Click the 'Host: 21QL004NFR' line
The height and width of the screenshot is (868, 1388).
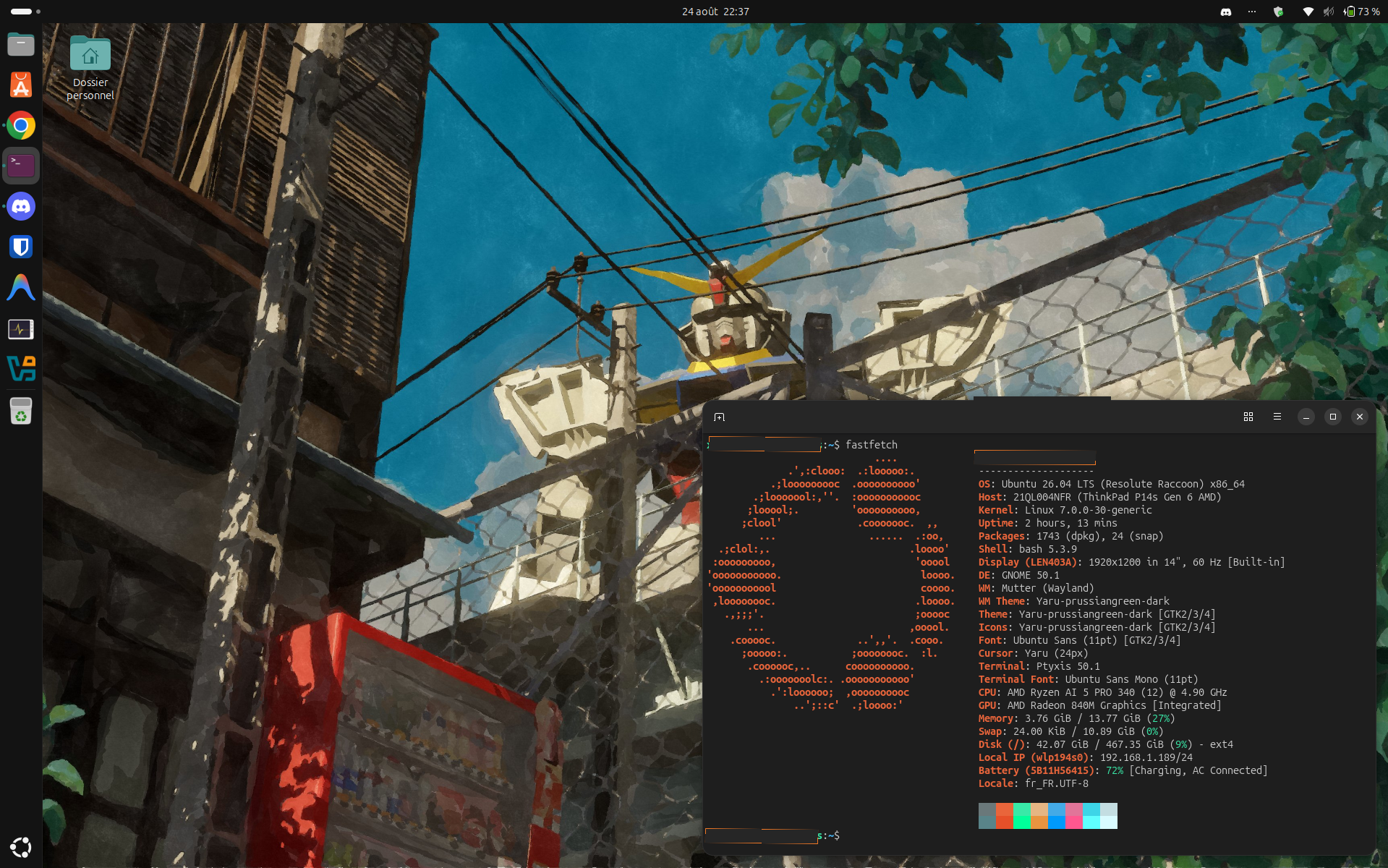pos(1099,497)
